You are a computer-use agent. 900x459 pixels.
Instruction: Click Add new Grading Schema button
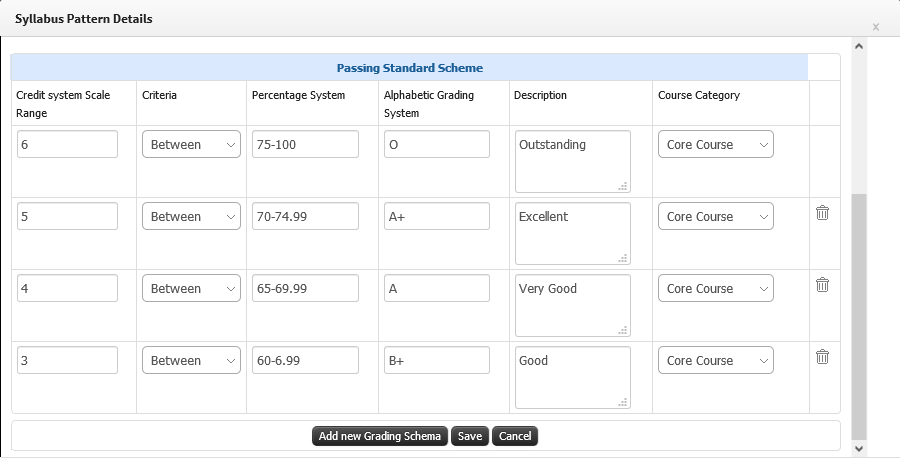pyautogui.click(x=379, y=436)
